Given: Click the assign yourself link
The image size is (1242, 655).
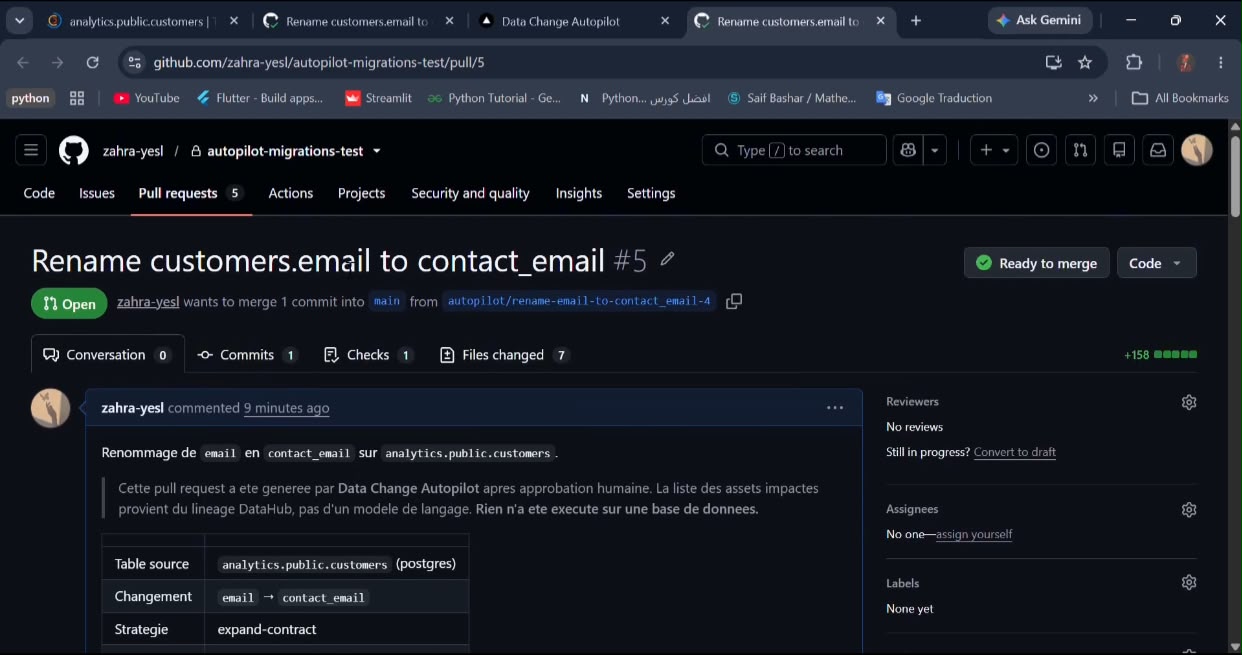Looking at the screenshot, I should pyautogui.click(x=974, y=534).
